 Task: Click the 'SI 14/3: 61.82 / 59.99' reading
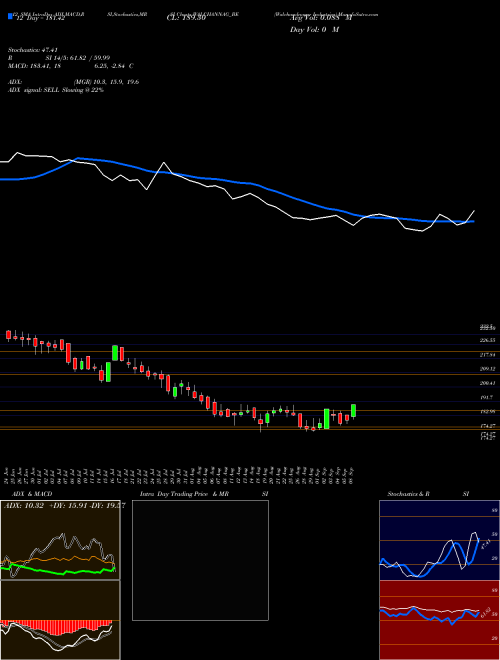[78, 58]
